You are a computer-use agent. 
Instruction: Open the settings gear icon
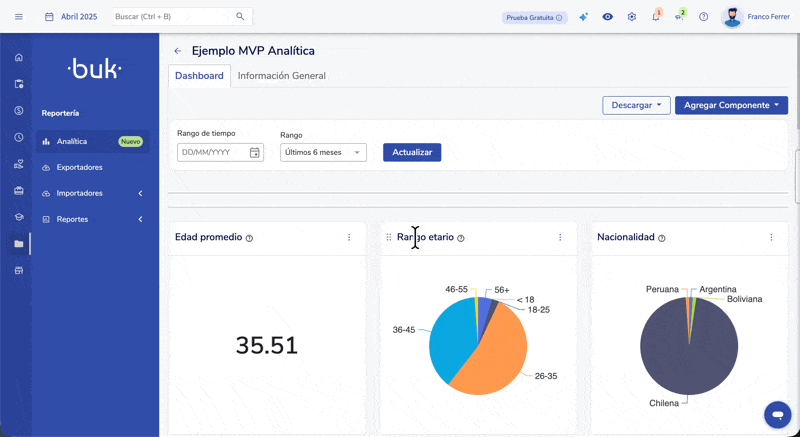point(632,17)
